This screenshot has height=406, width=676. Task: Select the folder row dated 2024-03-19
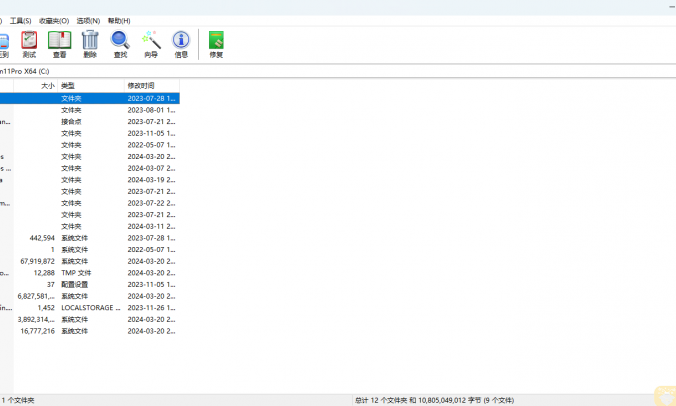click(x=90, y=180)
